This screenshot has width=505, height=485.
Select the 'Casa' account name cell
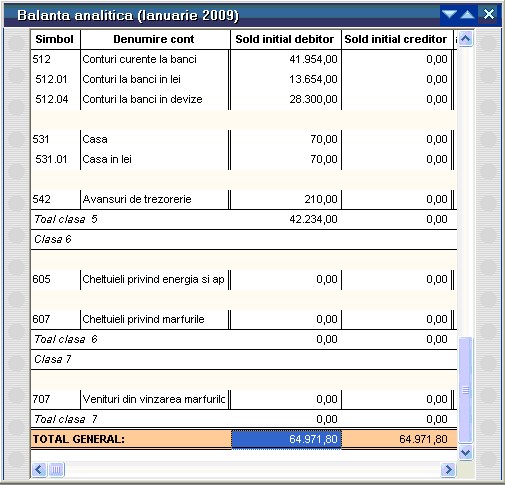click(155, 139)
